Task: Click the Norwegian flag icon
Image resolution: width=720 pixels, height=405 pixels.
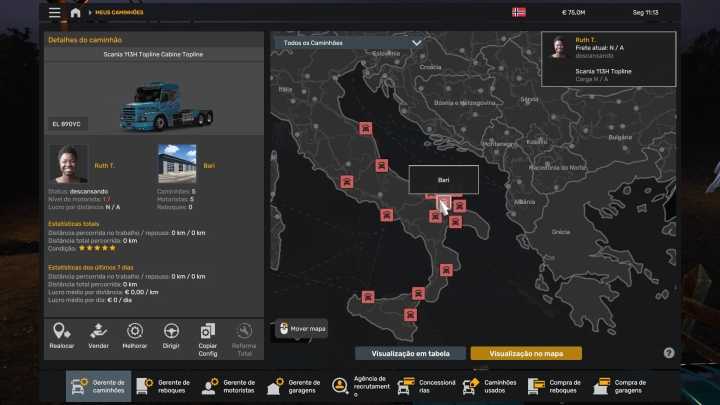Action: (519, 12)
